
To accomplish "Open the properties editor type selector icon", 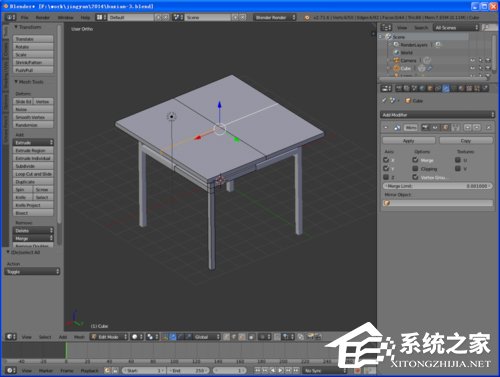I will click(x=386, y=88).
